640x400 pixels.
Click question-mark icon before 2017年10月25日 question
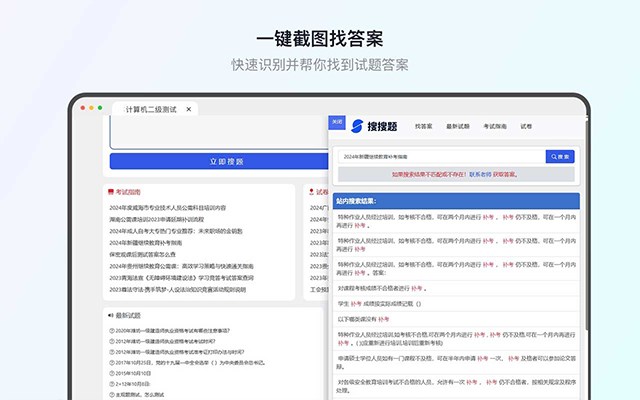[112, 362]
